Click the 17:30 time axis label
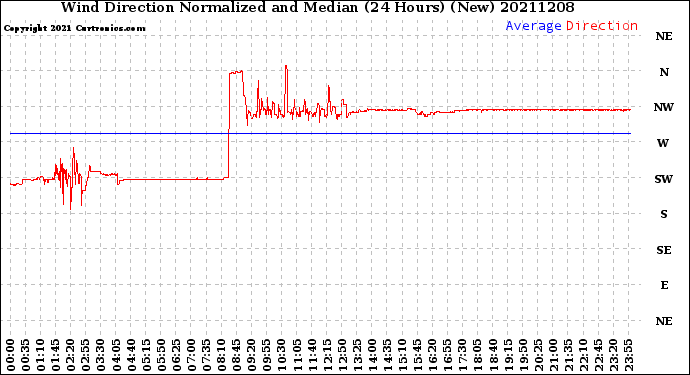This screenshot has height=375, width=690. click(462, 355)
